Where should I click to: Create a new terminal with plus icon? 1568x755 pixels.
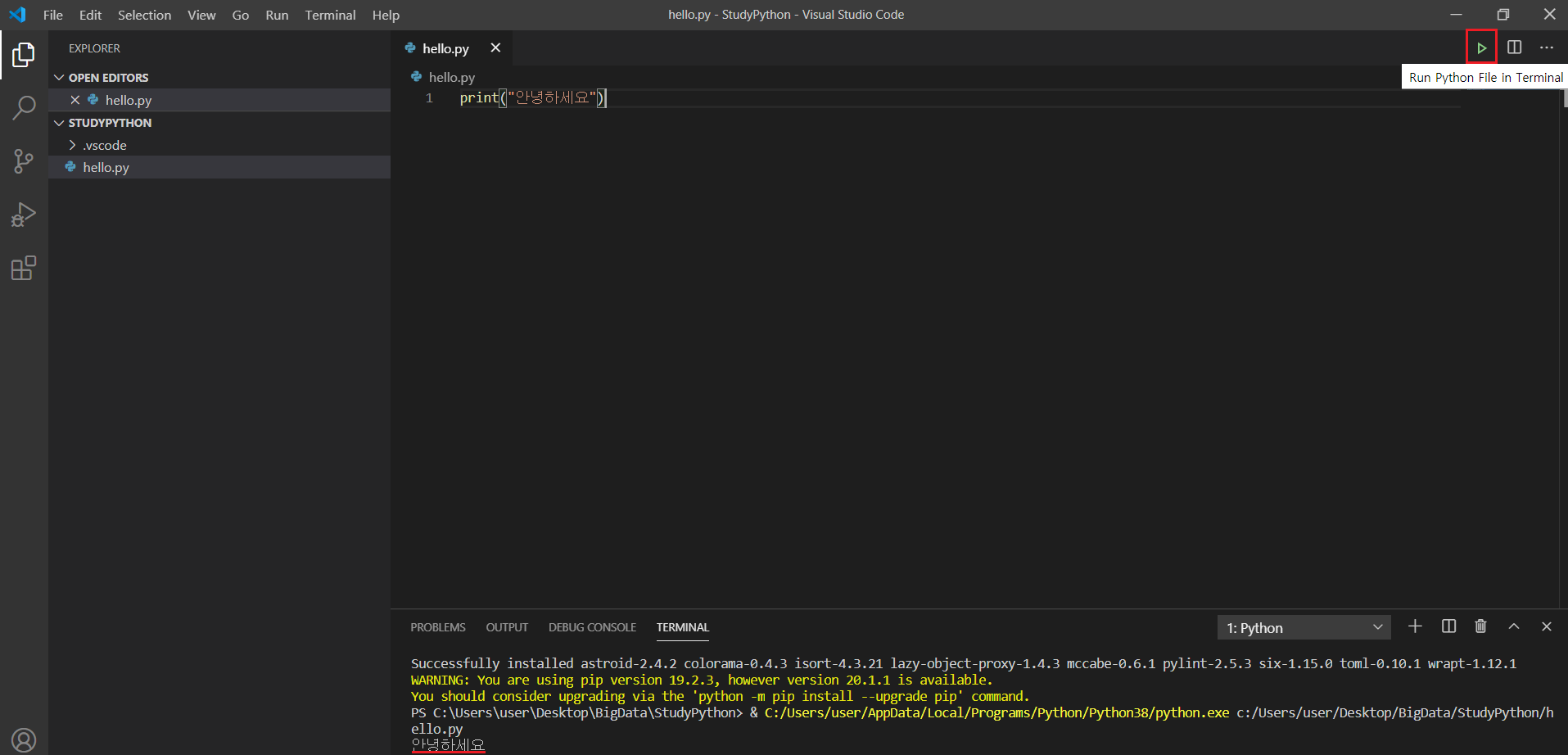[x=1415, y=626]
